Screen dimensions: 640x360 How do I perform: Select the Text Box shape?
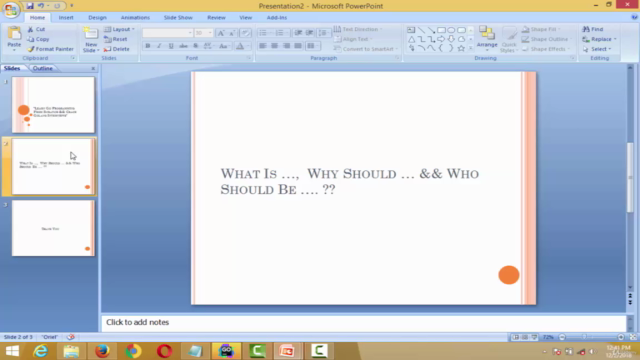coord(411,30)
